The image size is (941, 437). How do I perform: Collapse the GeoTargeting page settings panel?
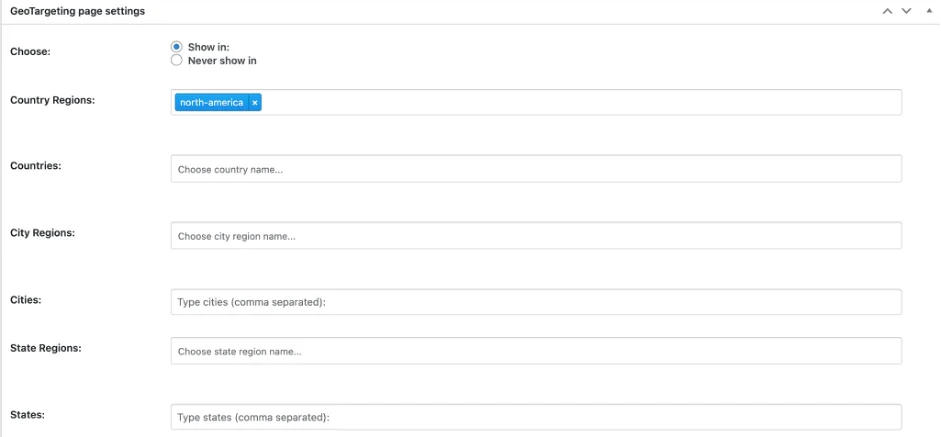(929, 11)
